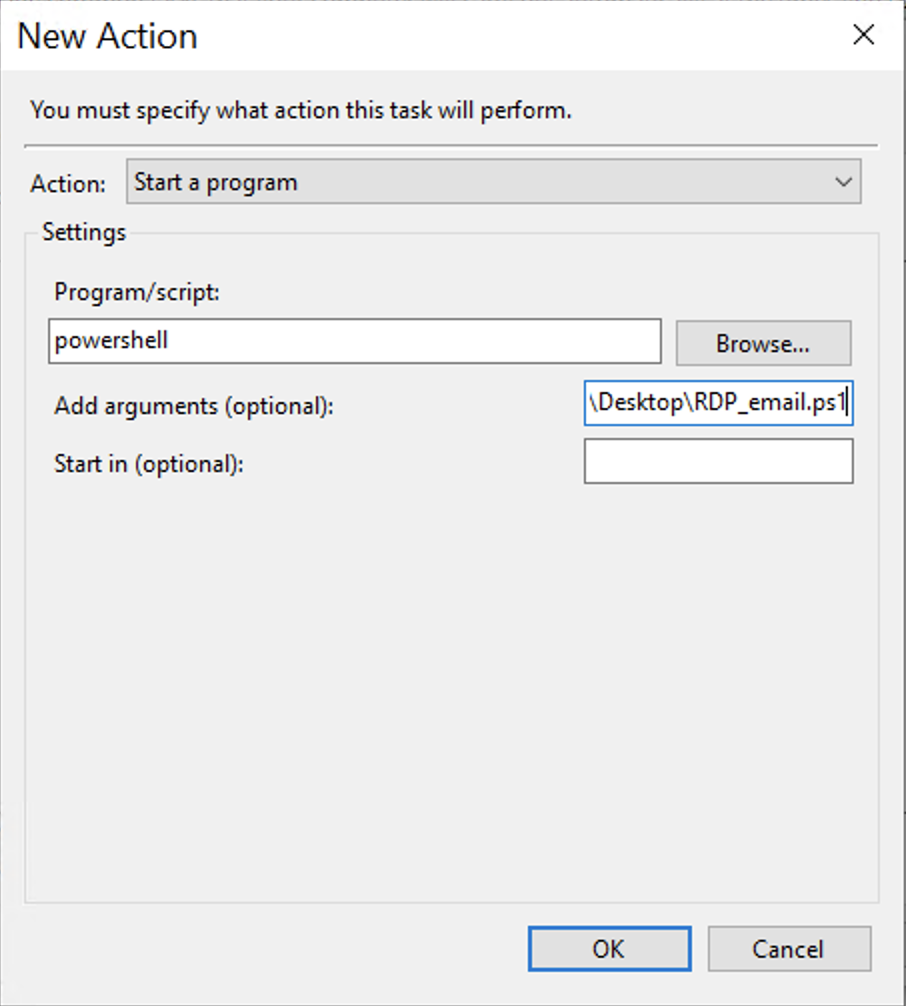The height and width of the screenshot is (1006, 906).
Task: Click the Action combo box chevron arrow
Action: [845, 182]
